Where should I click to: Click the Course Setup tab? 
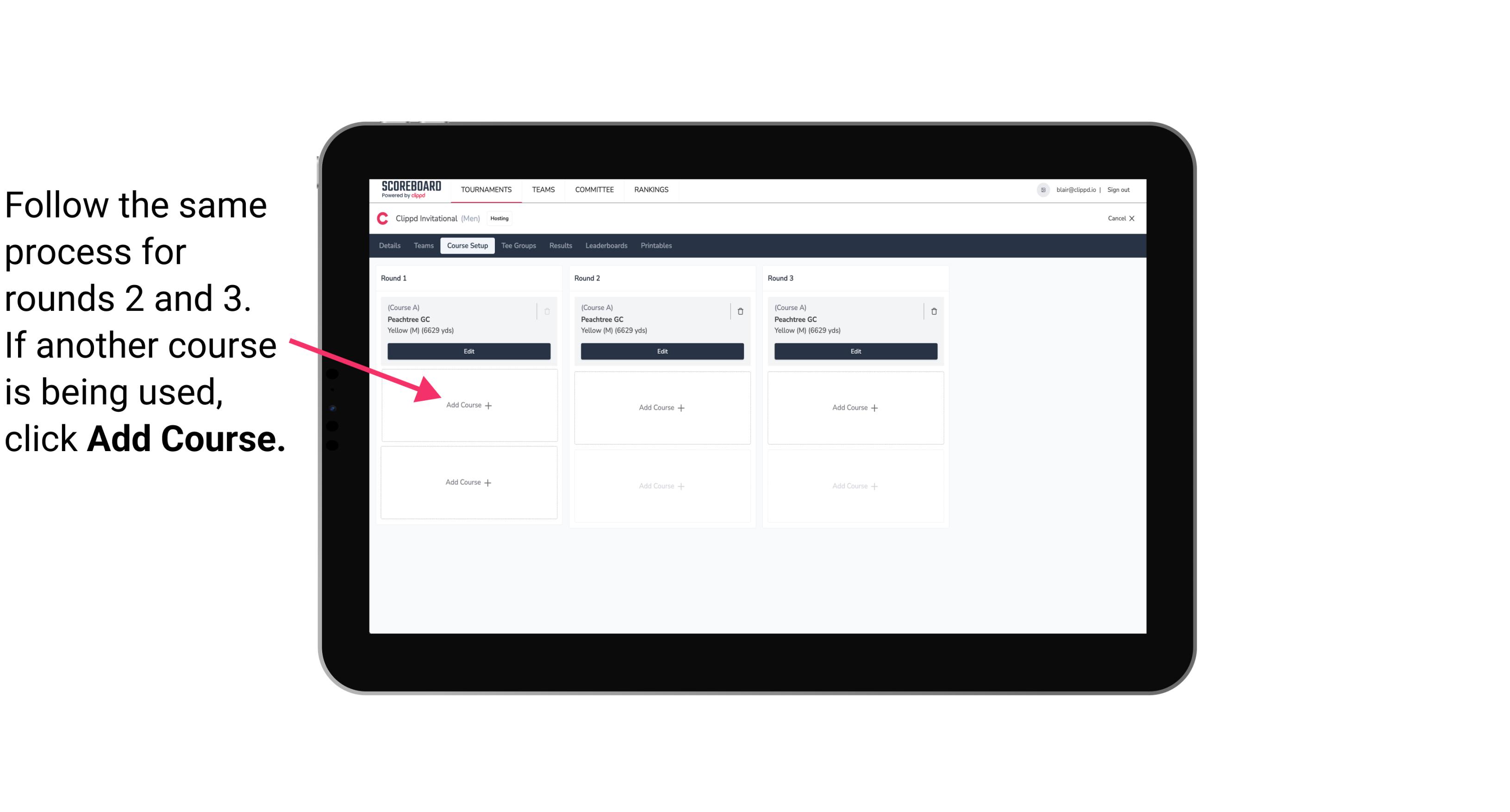click(467, 246)
